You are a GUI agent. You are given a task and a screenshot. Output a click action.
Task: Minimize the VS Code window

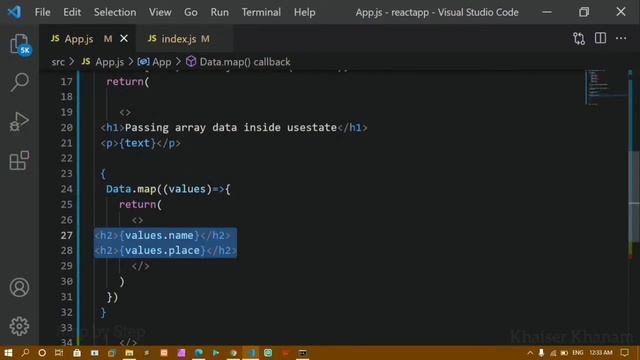tap(547, 12)
